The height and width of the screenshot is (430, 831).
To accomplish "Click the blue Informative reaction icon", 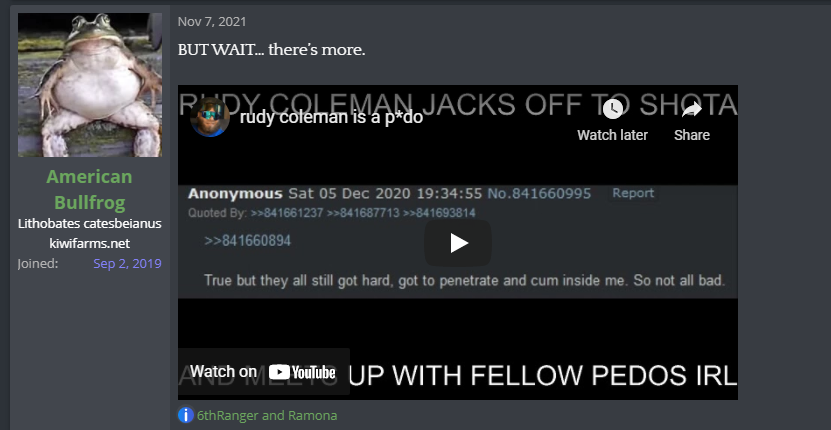I will tap(185, 415).
